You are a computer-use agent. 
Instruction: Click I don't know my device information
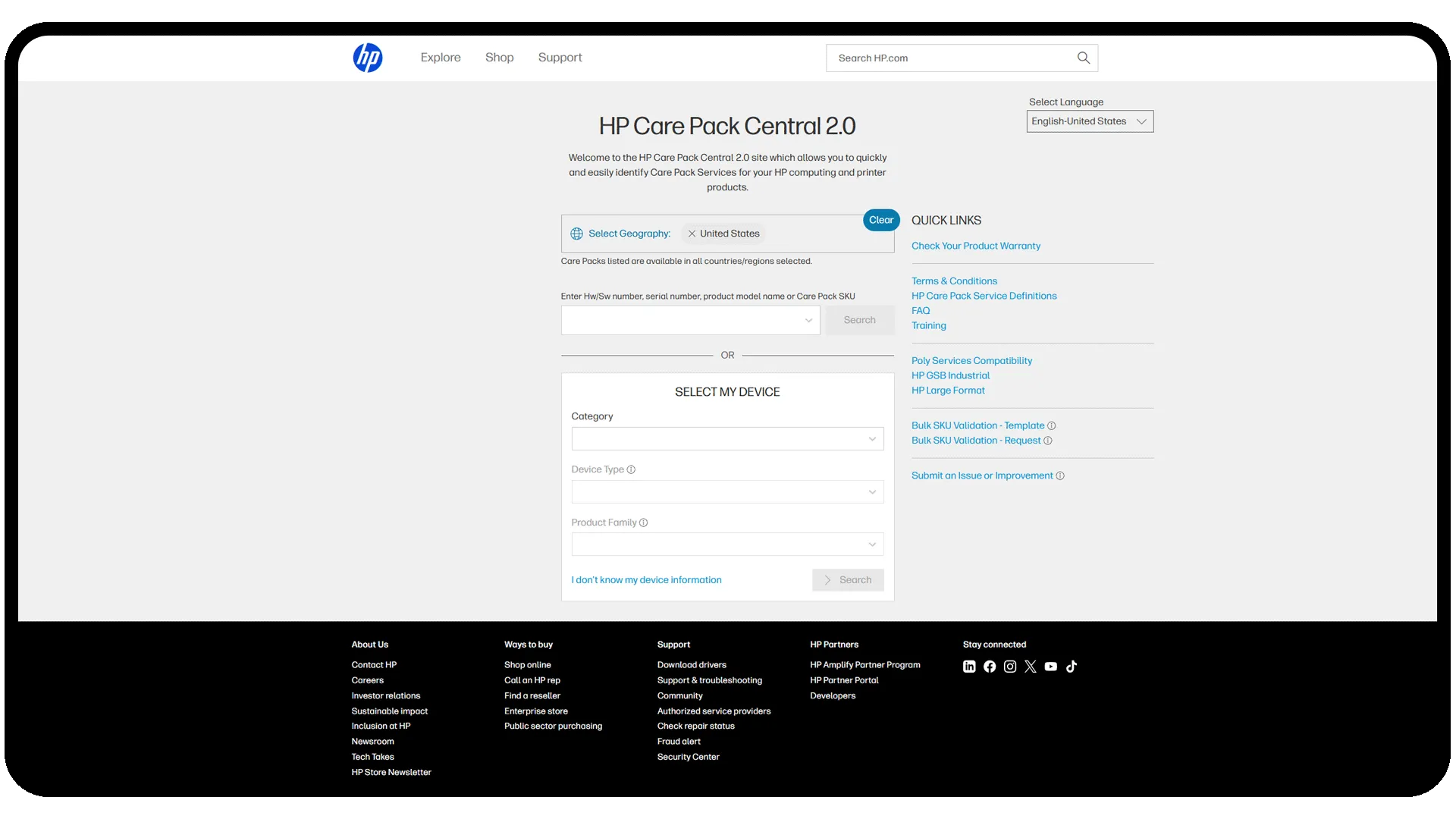tap(645, 580)
